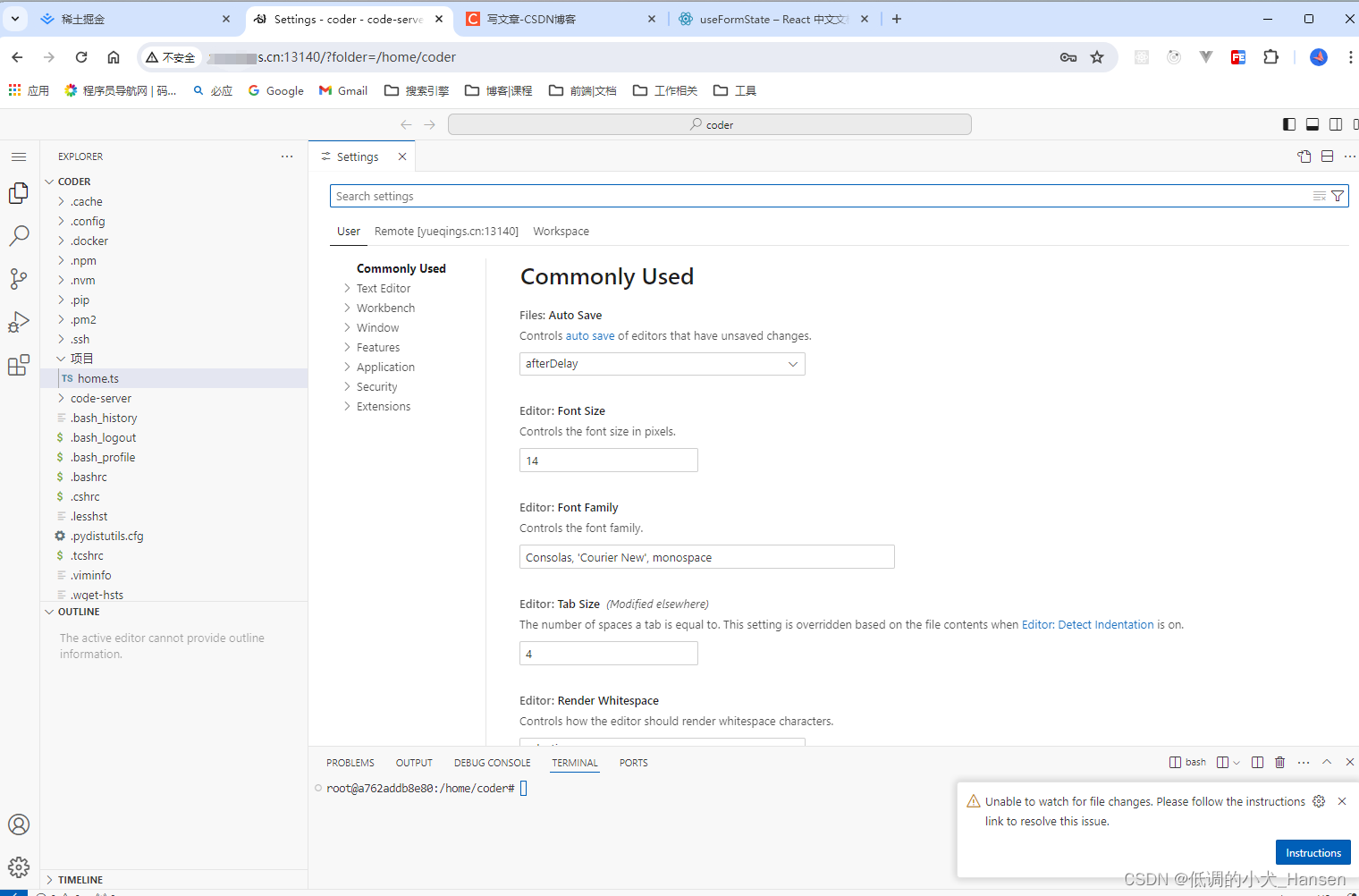The width and height of the screenshot is (1359, 896).
Task: Follow the Editor: Detect Indentation link
Action: [x=1087, y=624]
